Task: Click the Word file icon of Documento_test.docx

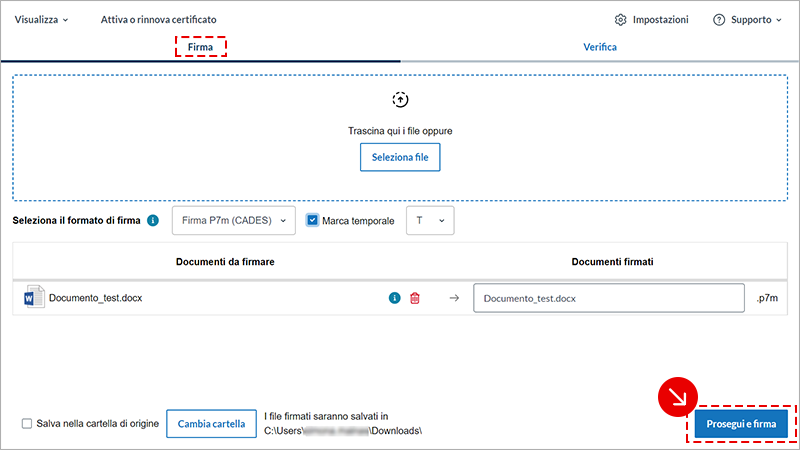Action: 33,298
